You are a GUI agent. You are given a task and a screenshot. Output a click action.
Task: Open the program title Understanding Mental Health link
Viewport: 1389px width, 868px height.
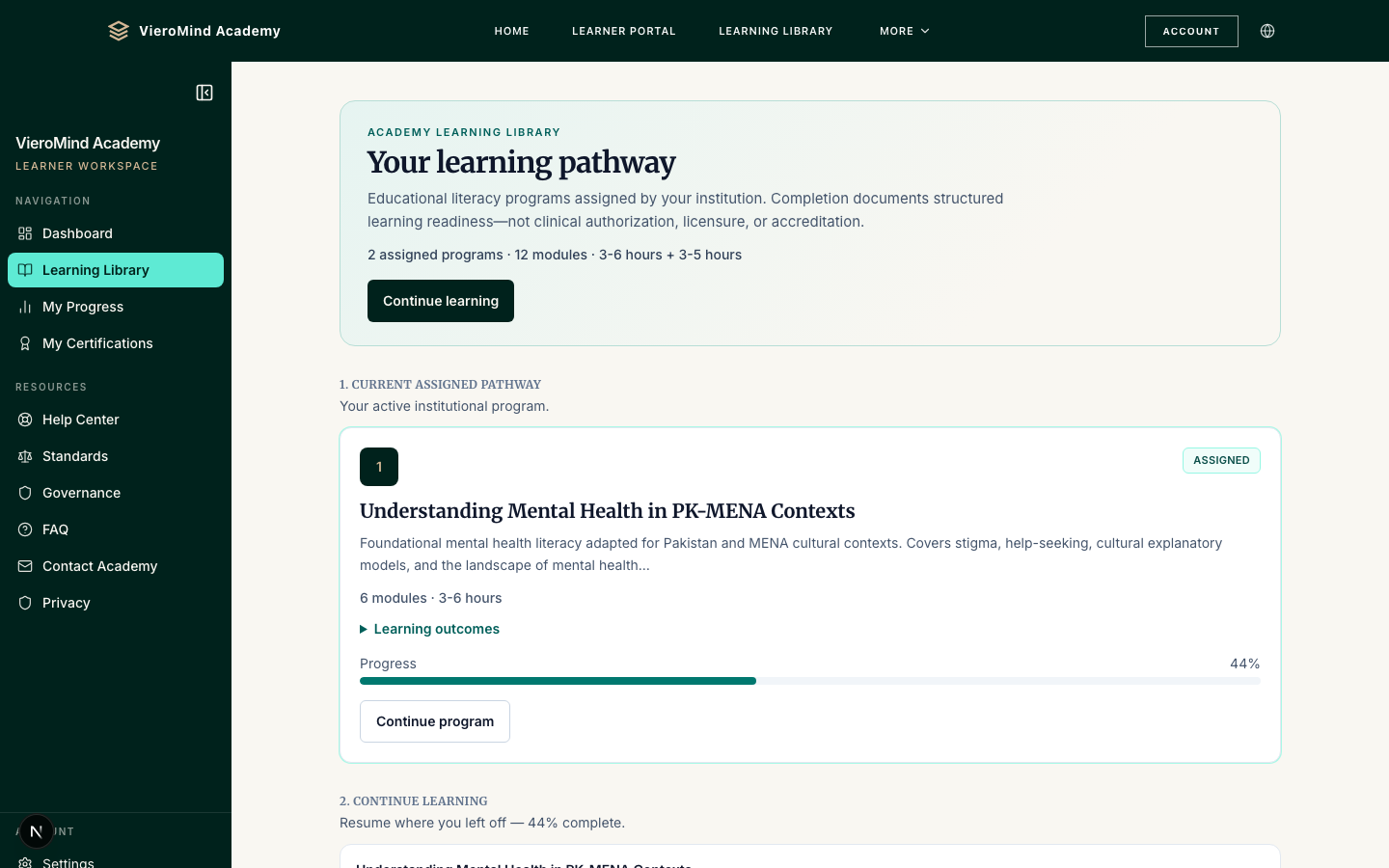tap(608, 511)
